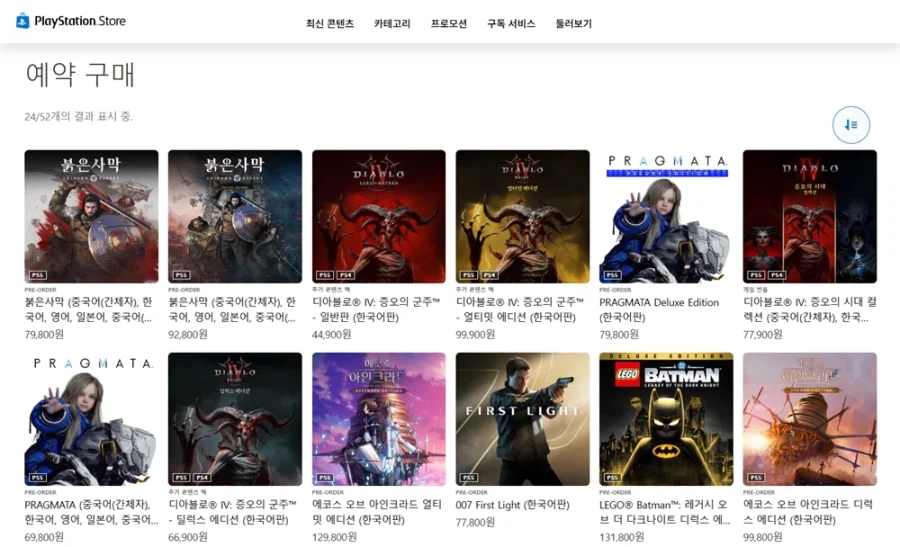This screenshot has width=900, height=547.
Task: Open the 69,800원 PRAGMATA standard cover
Action: 91,418
